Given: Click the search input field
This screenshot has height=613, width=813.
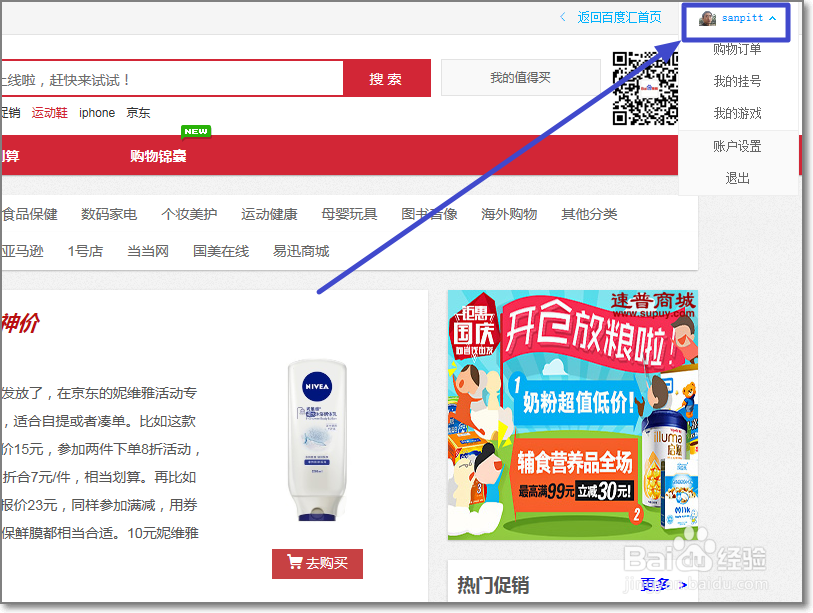Looking at the screenshot, I should (172, 78).
